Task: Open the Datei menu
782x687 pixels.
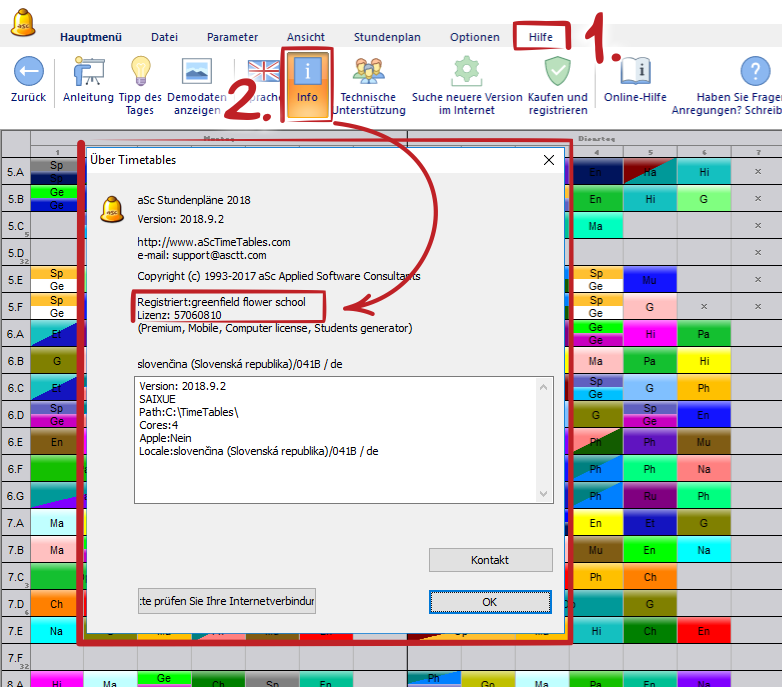Action: click(165, 37)
